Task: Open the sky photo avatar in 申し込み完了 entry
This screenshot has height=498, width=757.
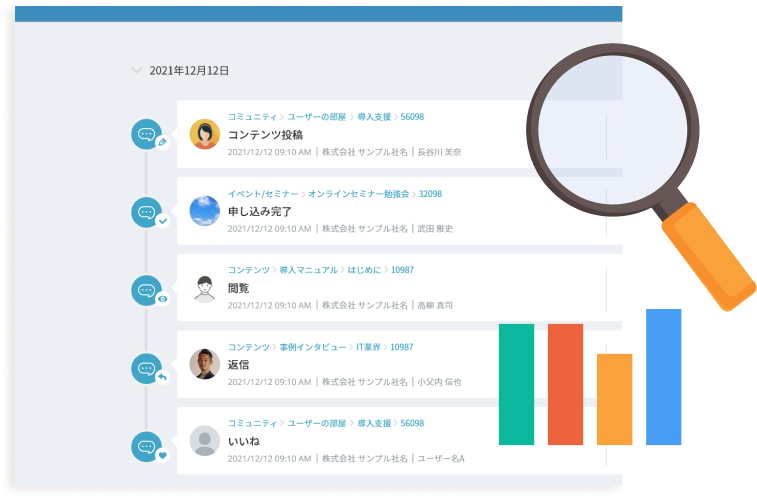Action: 205,211
